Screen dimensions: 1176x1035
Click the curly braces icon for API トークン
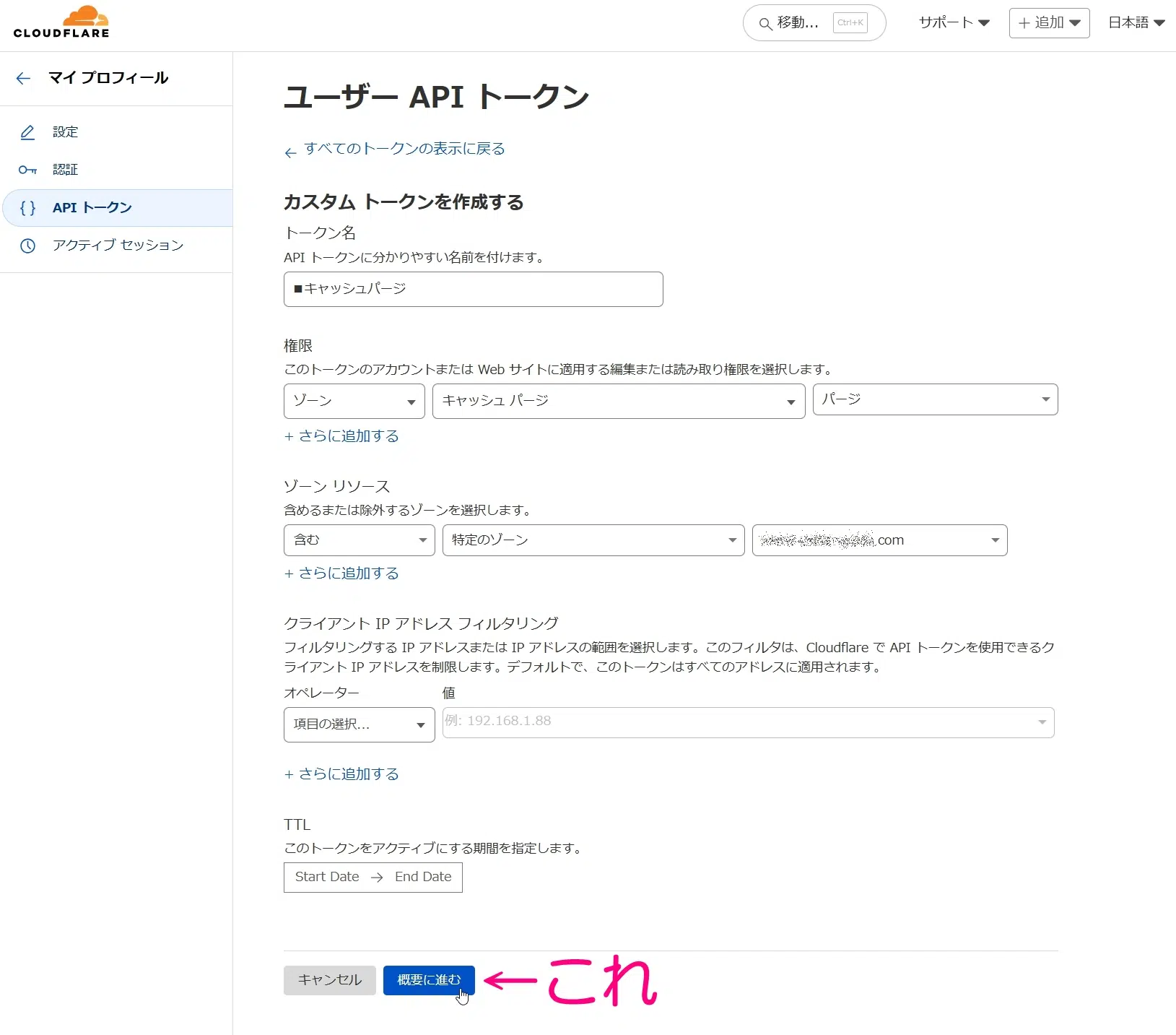click(x=27, y=208)
